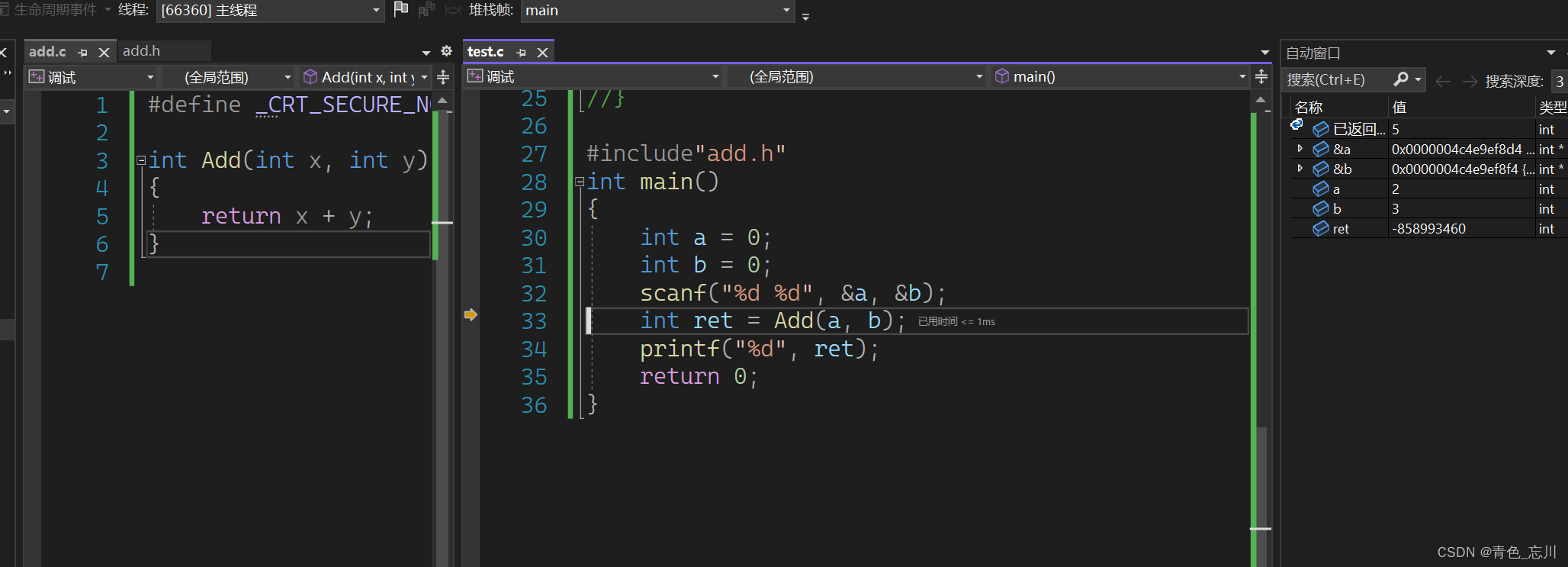Click the flag icon next to thread dropdown
Screen dimensions: 1568x567
pyautogui.click(x=400, y=9)
